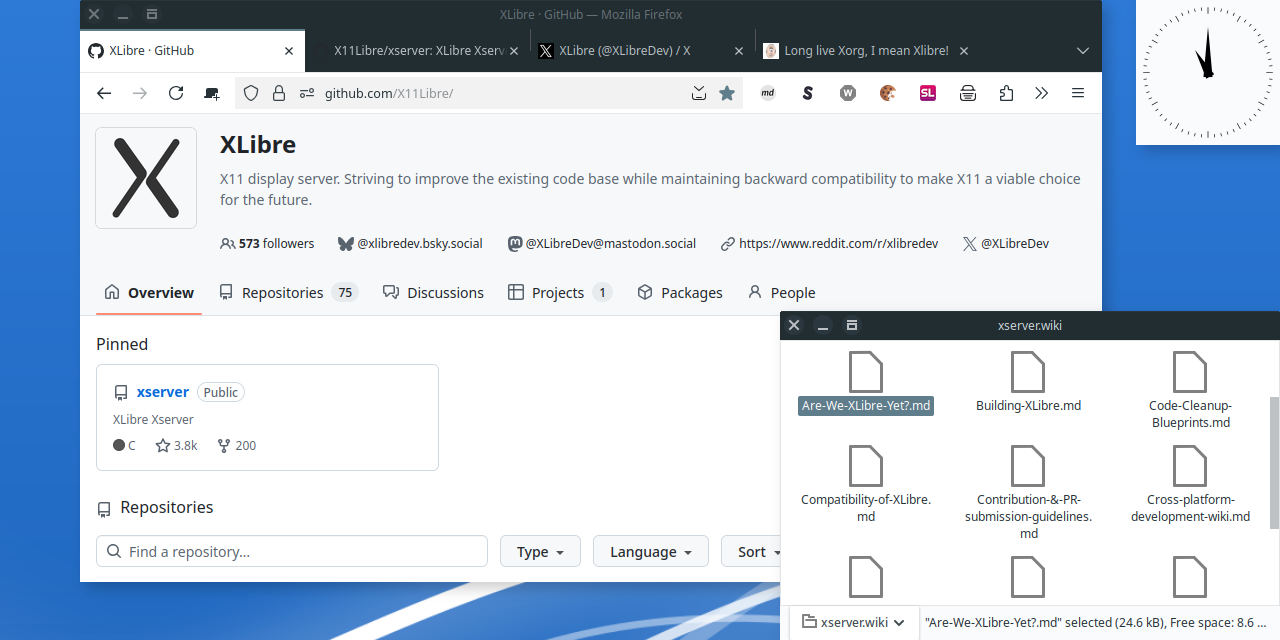Toggle bookmark star for this page
The width and height of the screenshot is (1280, 640).
click(727, 93)
